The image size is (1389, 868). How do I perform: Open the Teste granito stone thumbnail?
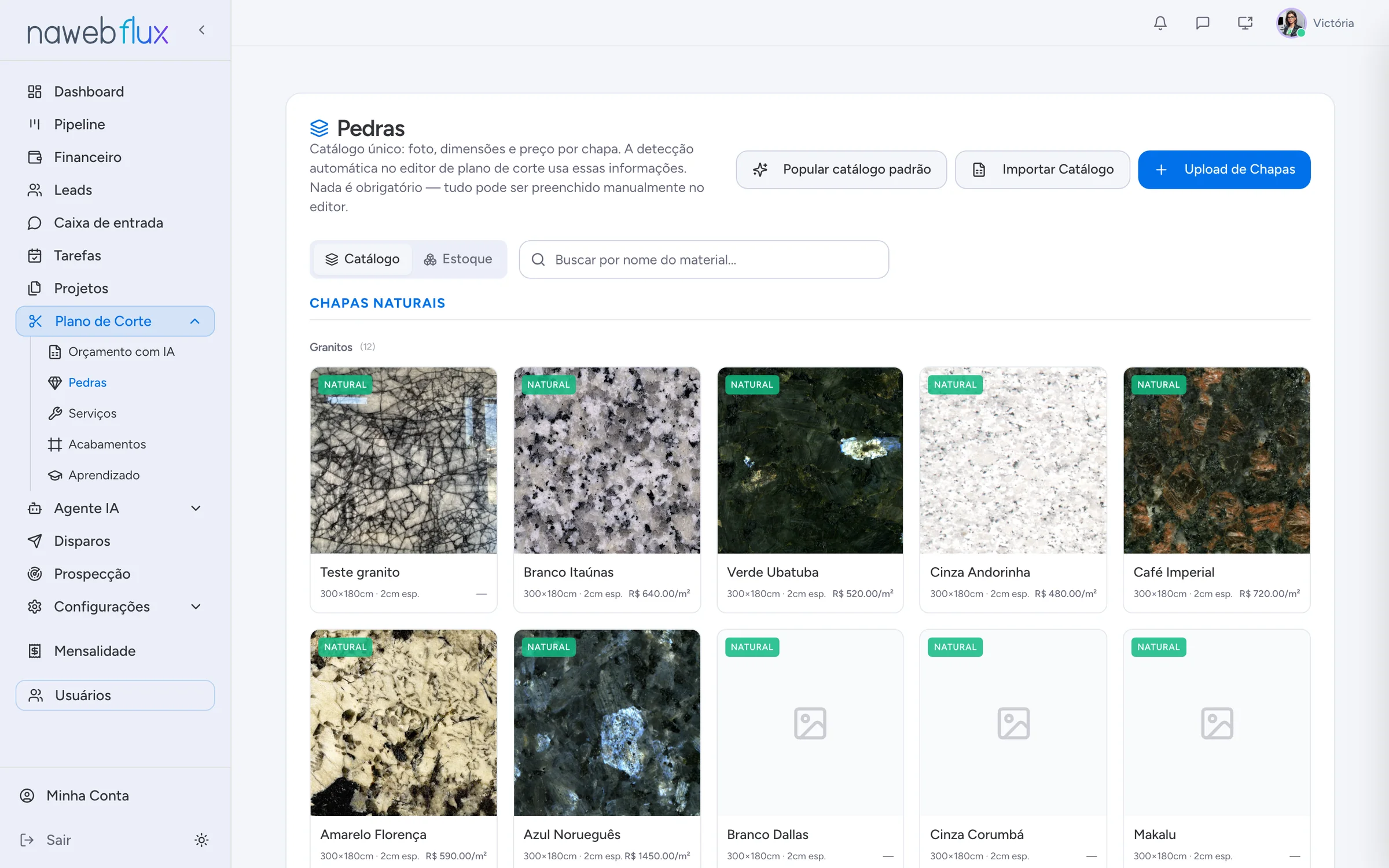pyautogui.click(x=403, y=460)
